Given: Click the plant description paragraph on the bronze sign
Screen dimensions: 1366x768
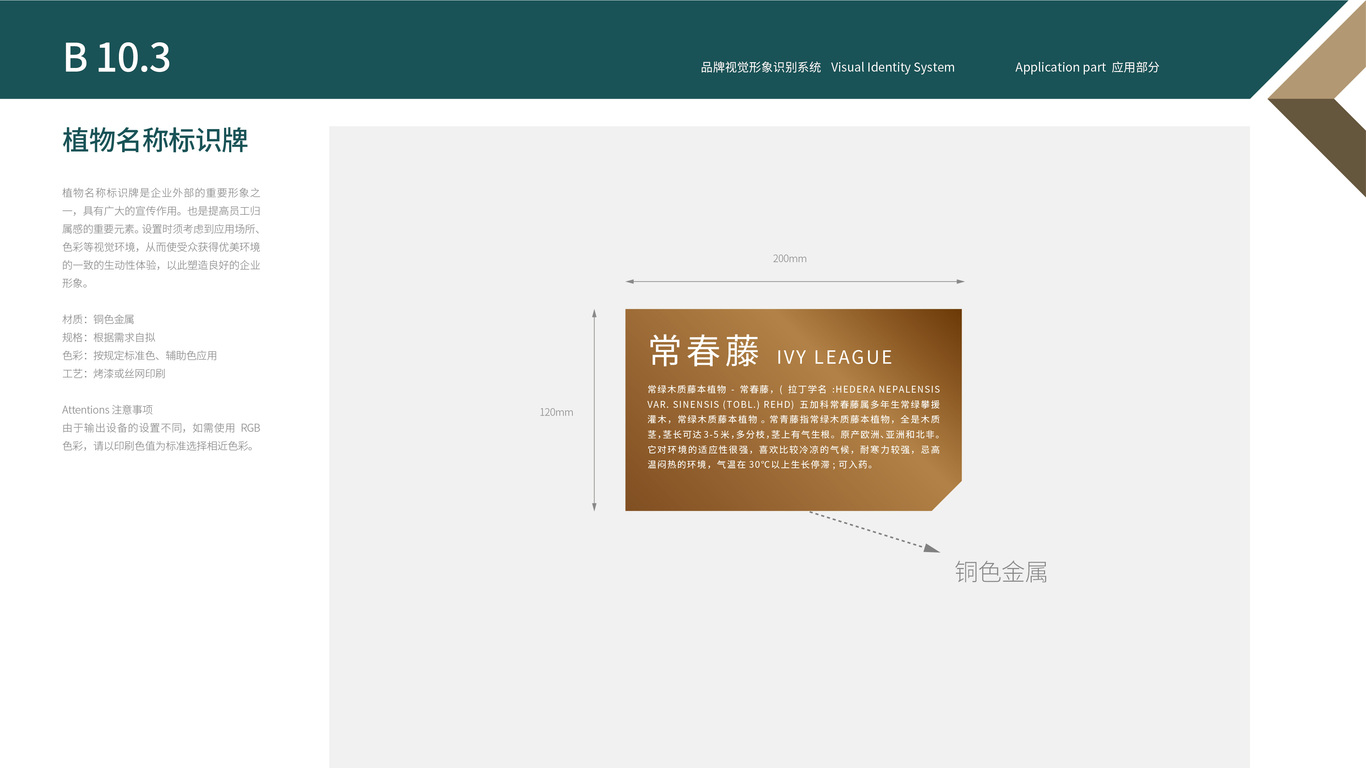Looking at the screenshot, I should click(x=794, y=427).
